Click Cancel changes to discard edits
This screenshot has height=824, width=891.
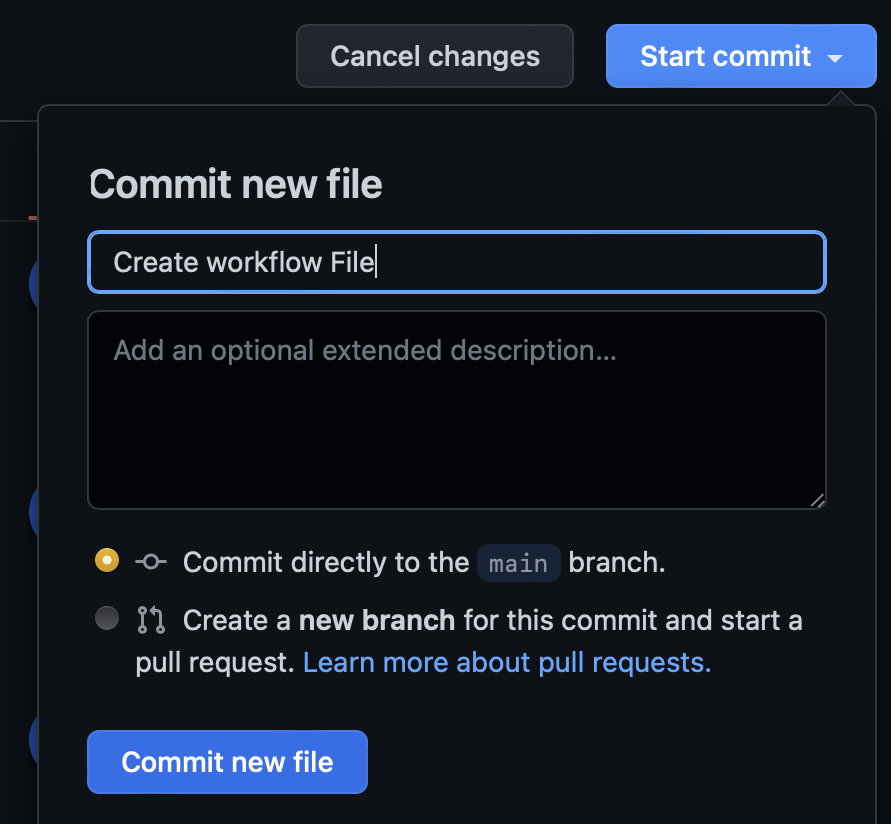[x=434, y=56]
